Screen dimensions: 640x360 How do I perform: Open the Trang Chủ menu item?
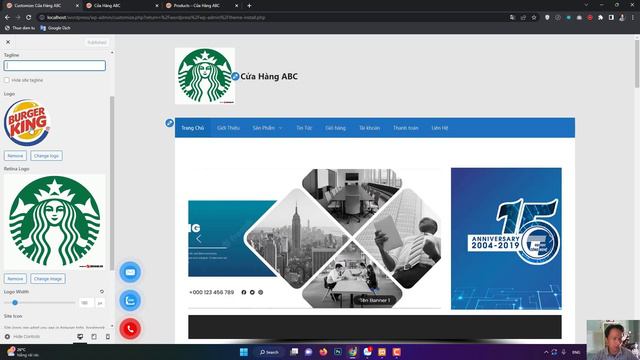coord(192,128)
